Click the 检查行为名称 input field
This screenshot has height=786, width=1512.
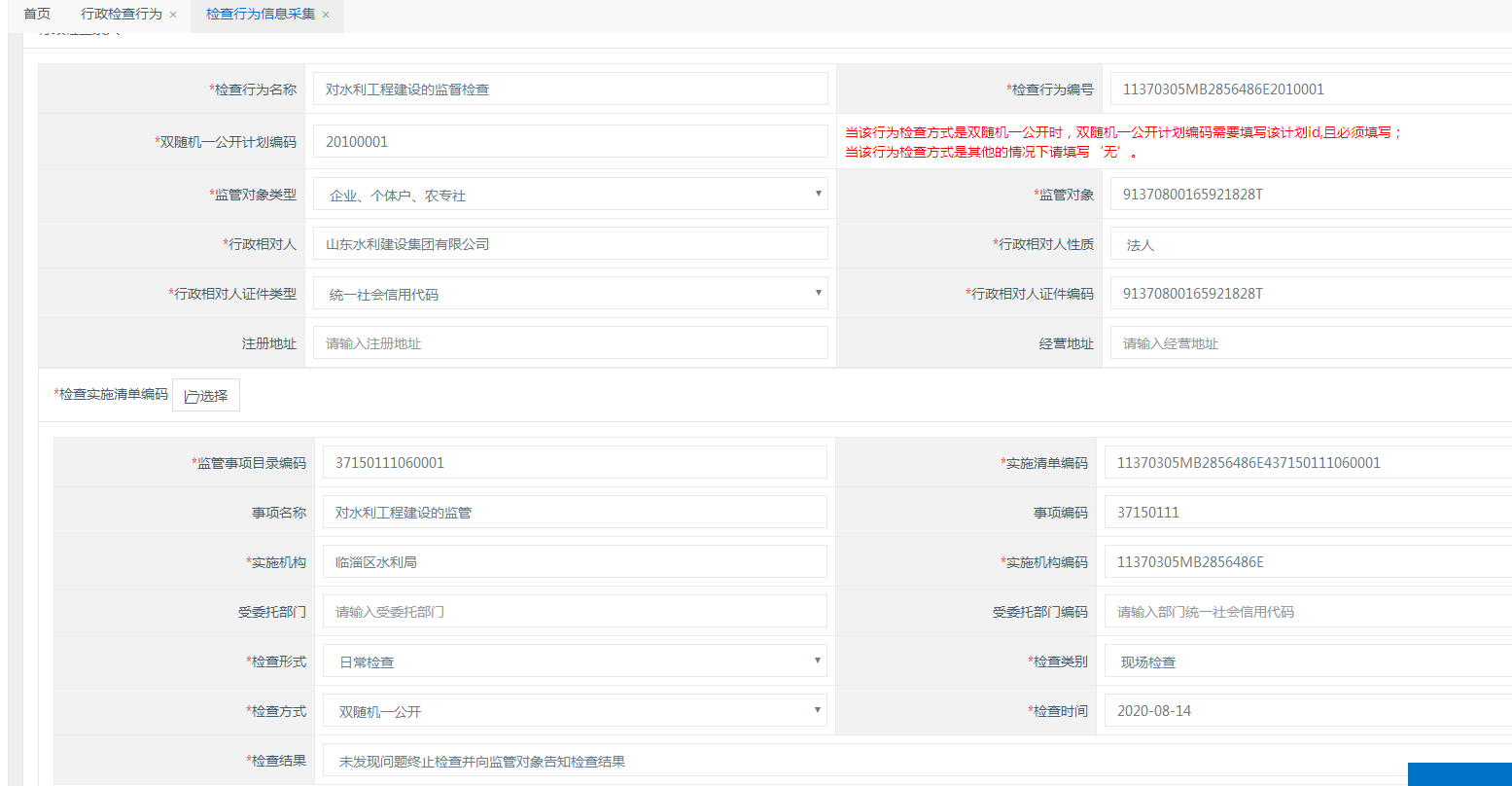(571, 89)
